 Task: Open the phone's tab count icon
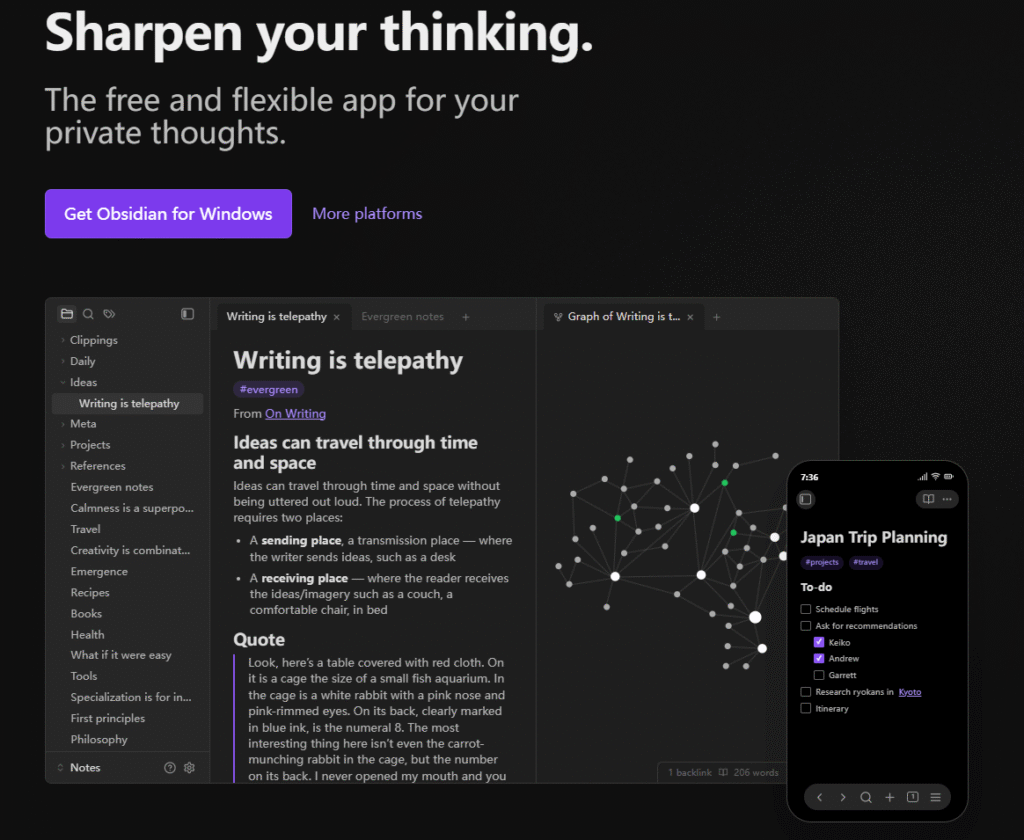913,797
